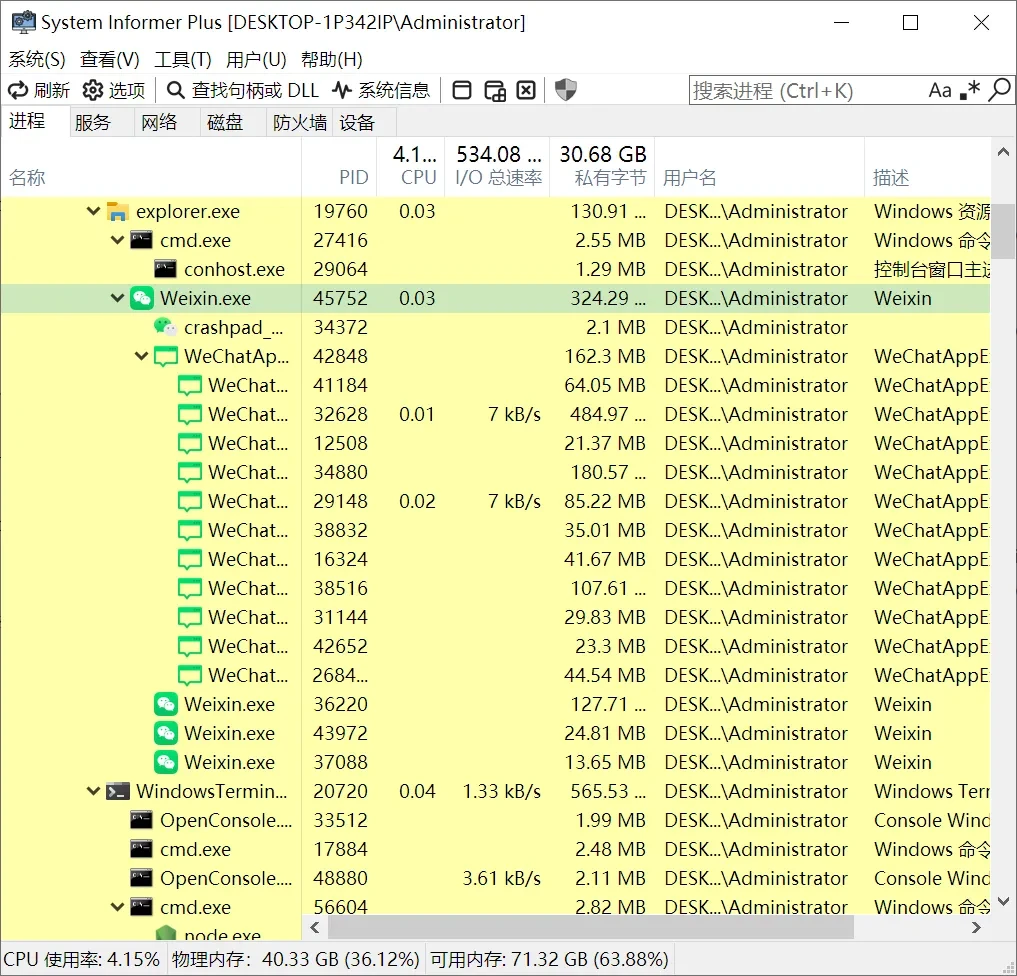
Task: Click the window terminate X-box icon
Action: (x=526, y=90)
